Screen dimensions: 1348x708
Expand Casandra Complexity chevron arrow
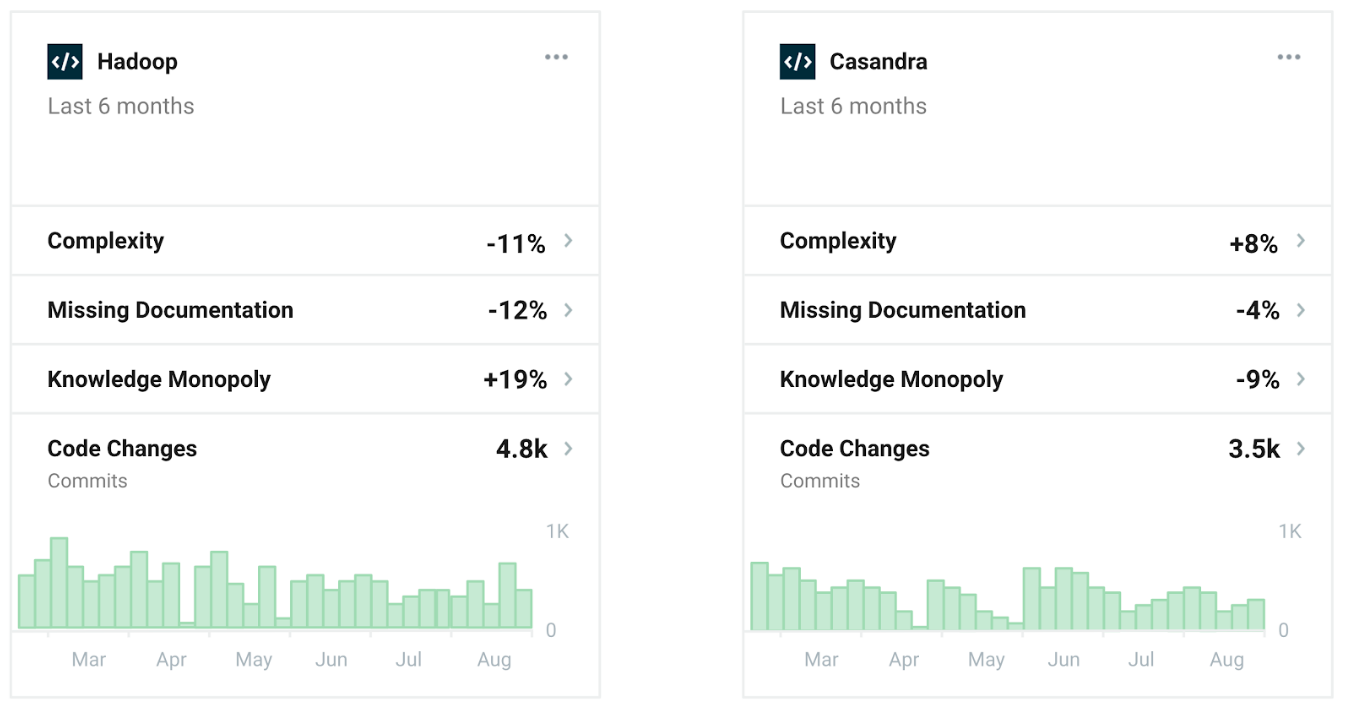[1301, 241]
